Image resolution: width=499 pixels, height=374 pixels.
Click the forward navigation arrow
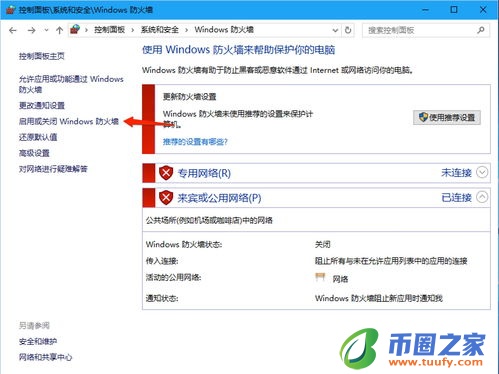[x=32, y=31]
